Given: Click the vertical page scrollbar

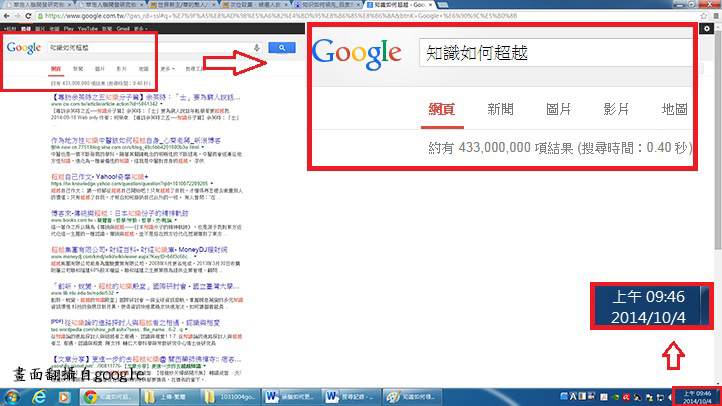Looking at the screenshot, I should 717,205.
